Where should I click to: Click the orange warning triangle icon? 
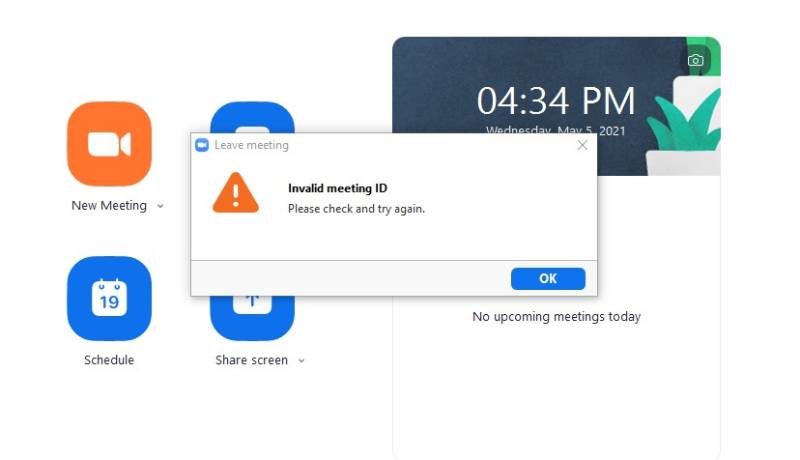[x=236, y=193]
